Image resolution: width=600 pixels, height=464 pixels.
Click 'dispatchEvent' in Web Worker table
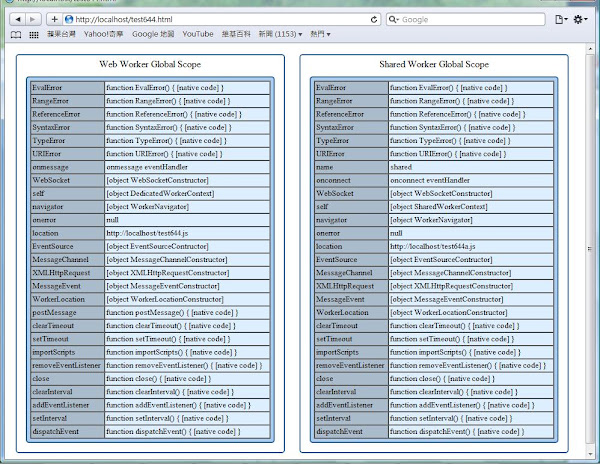[67, 431]
